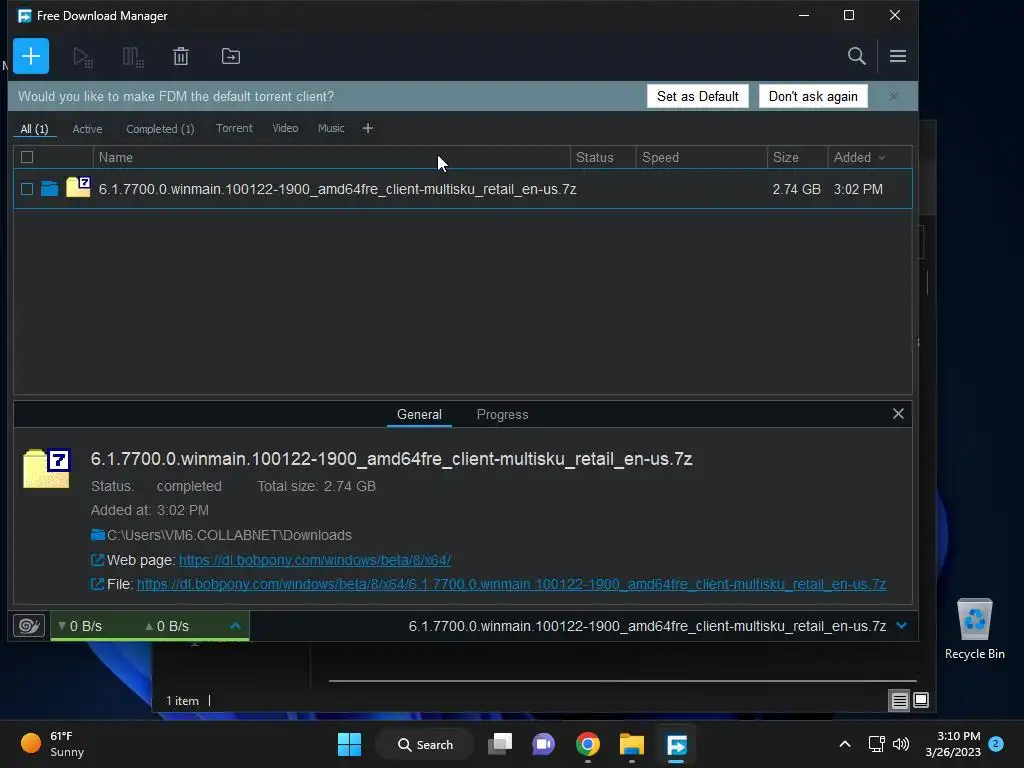Viewport: 1024px width, 768px height.
Task: Open Chrome from the taskbar
Action: coord(588,744)
